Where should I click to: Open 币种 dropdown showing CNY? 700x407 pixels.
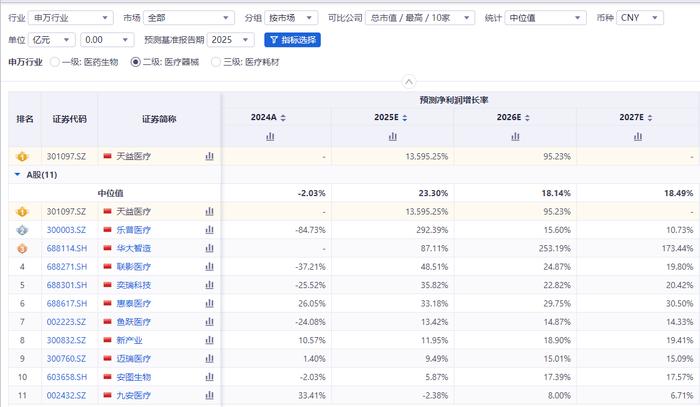pyautogui.click(x=640, y=18)
